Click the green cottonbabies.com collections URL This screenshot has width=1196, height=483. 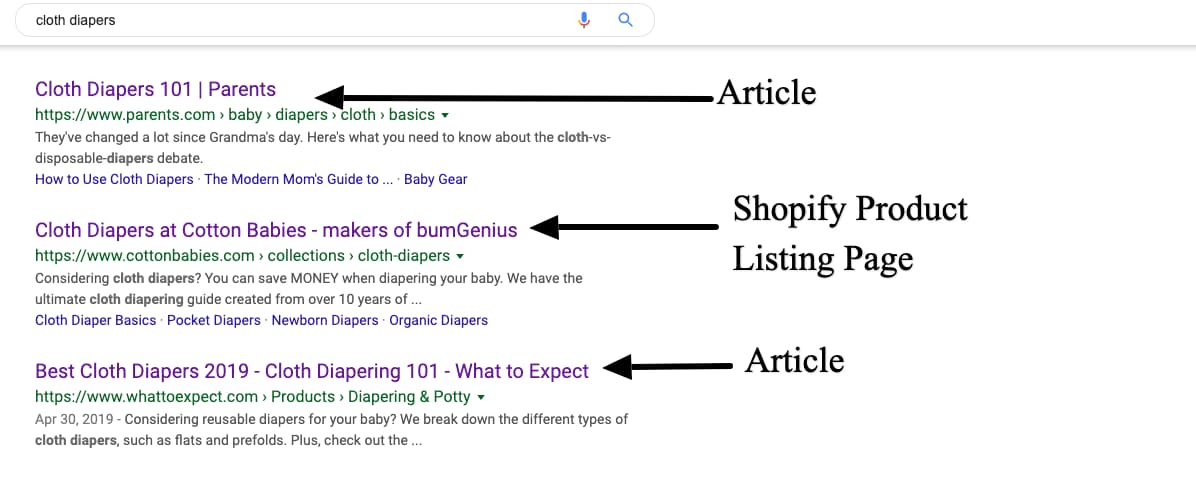pos(242,256)
